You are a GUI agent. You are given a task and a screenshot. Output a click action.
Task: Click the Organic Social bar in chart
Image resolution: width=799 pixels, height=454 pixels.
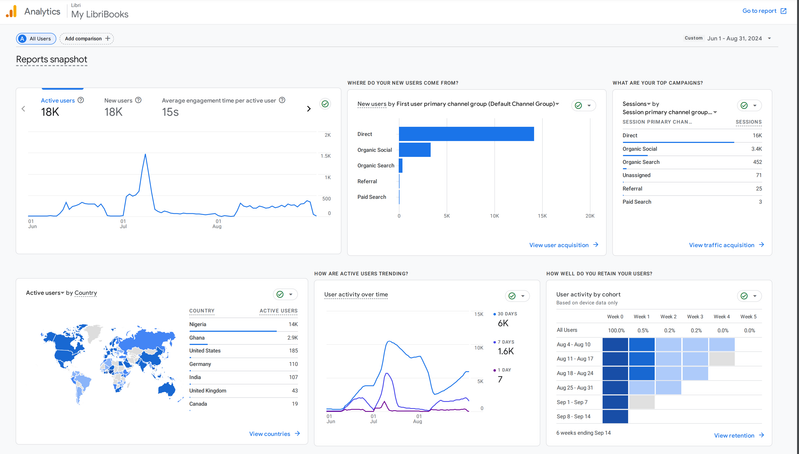click(x=415, y=150)
